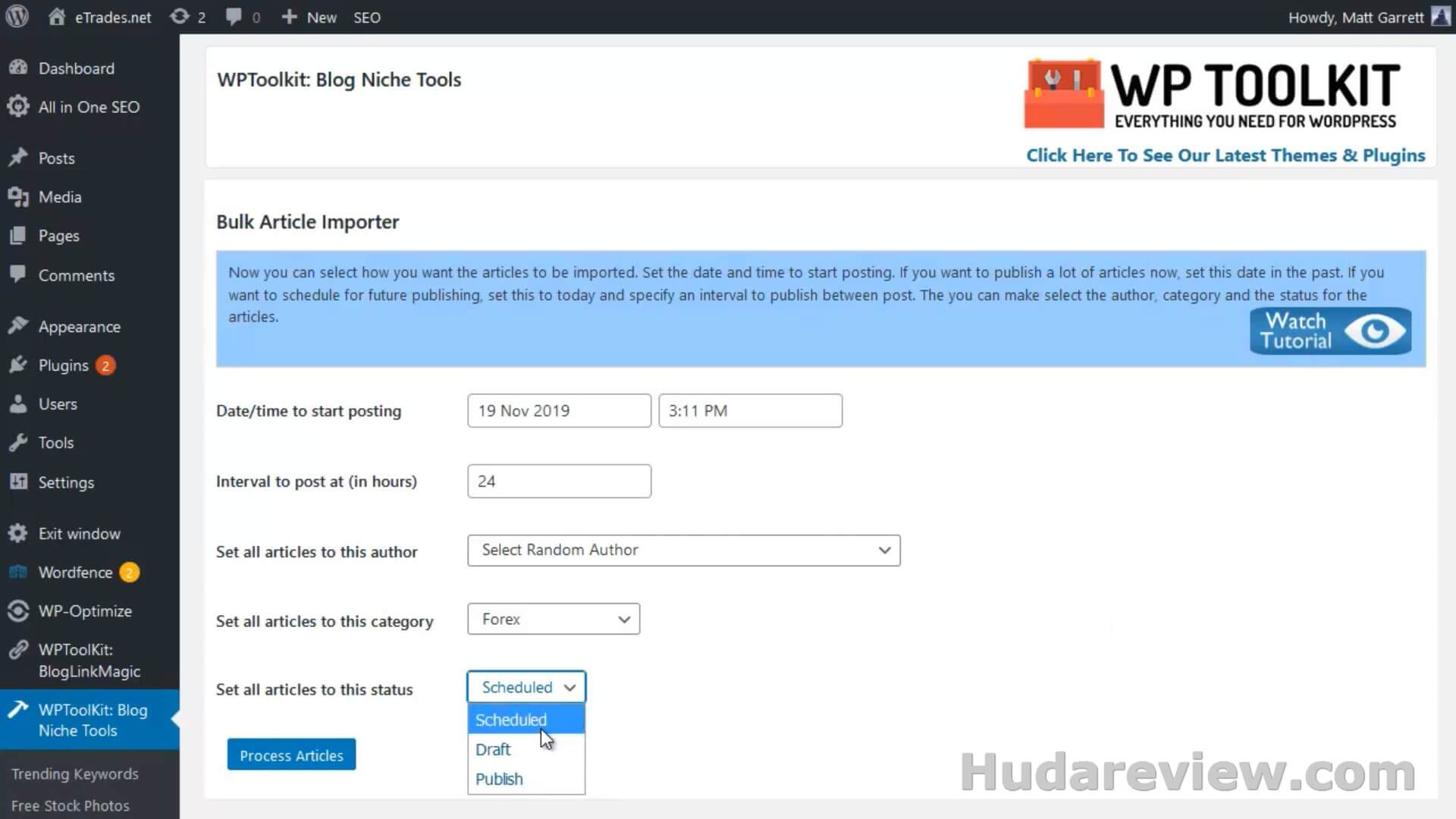This screenshot has height=819, width=1456.
Task: Click the Posts pushpin icon
Action: [18, 157]
